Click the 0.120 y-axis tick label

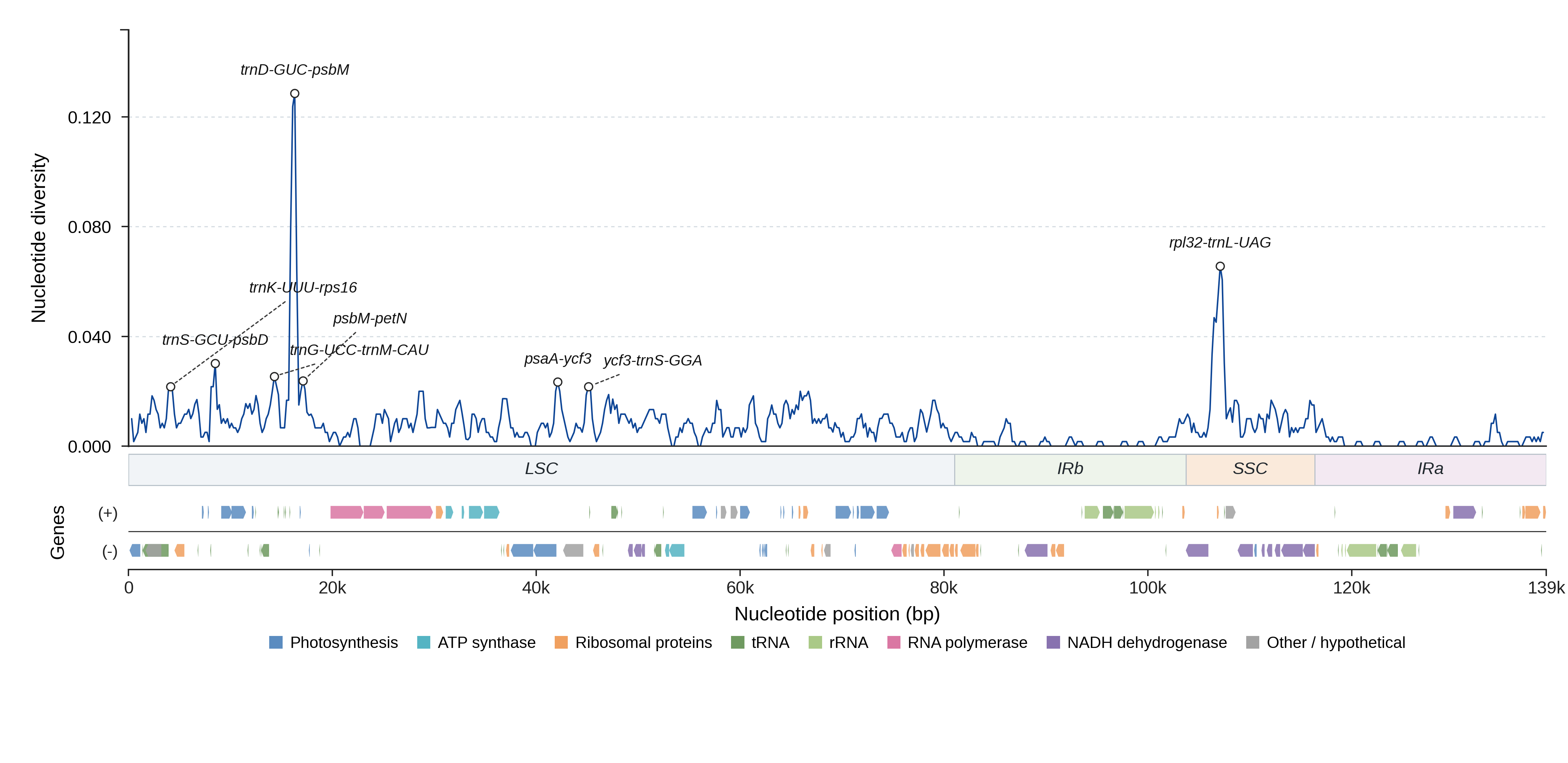click(x=90, y=118)
